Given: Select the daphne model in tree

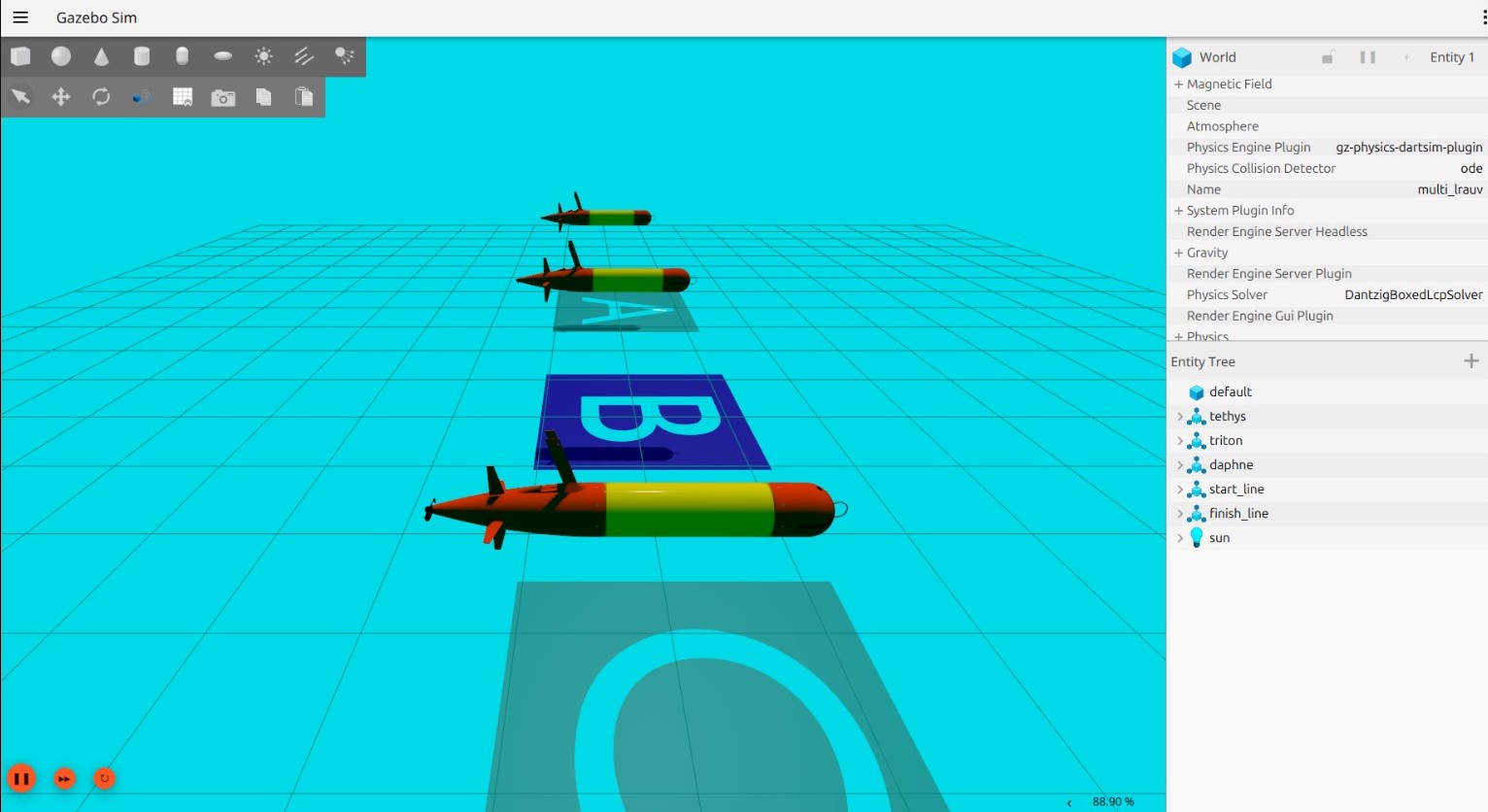Looking at the screenshot, I should pyautogui.click(x=1231, y=465).
